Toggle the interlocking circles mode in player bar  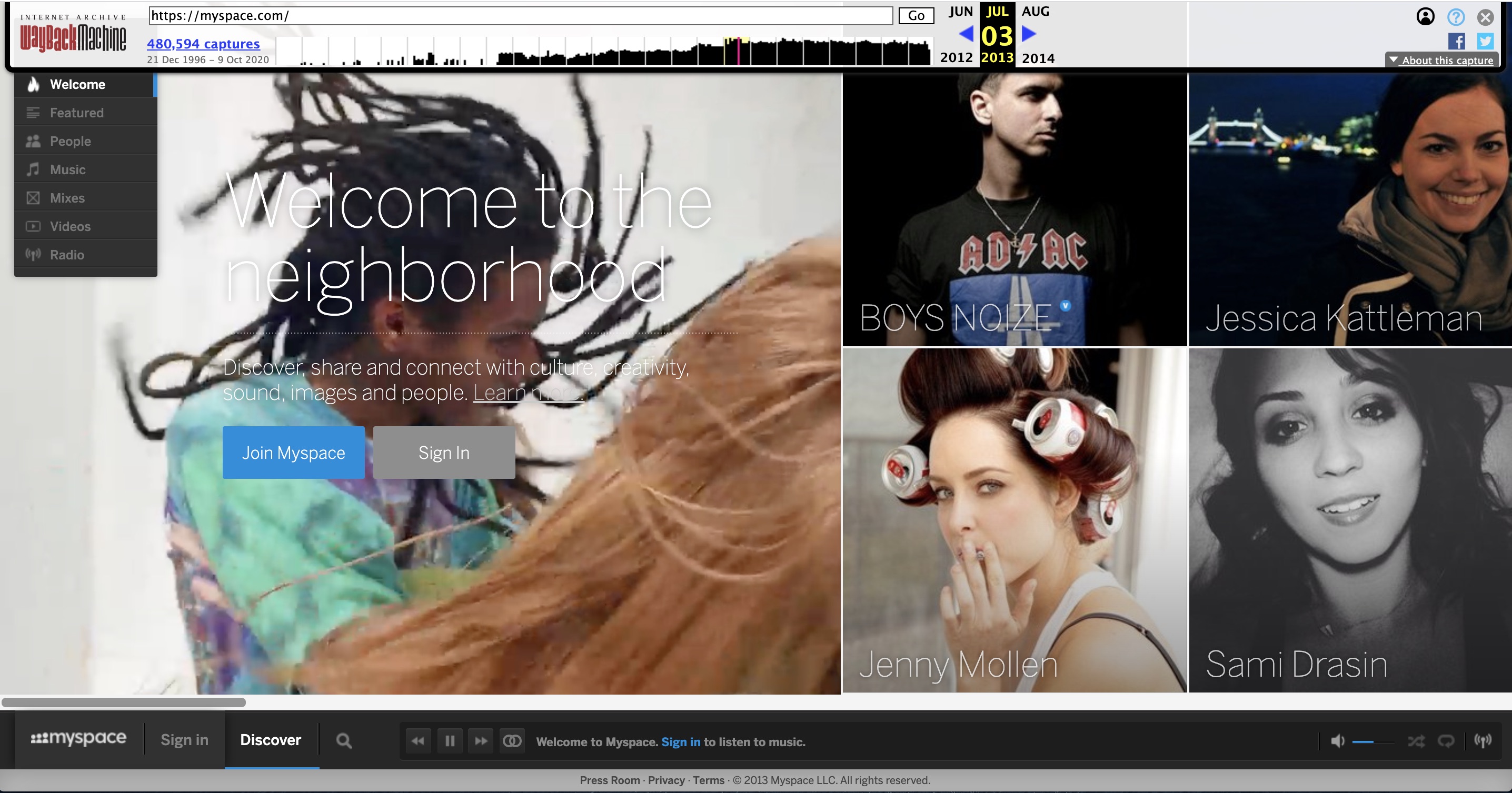(512, 741)
